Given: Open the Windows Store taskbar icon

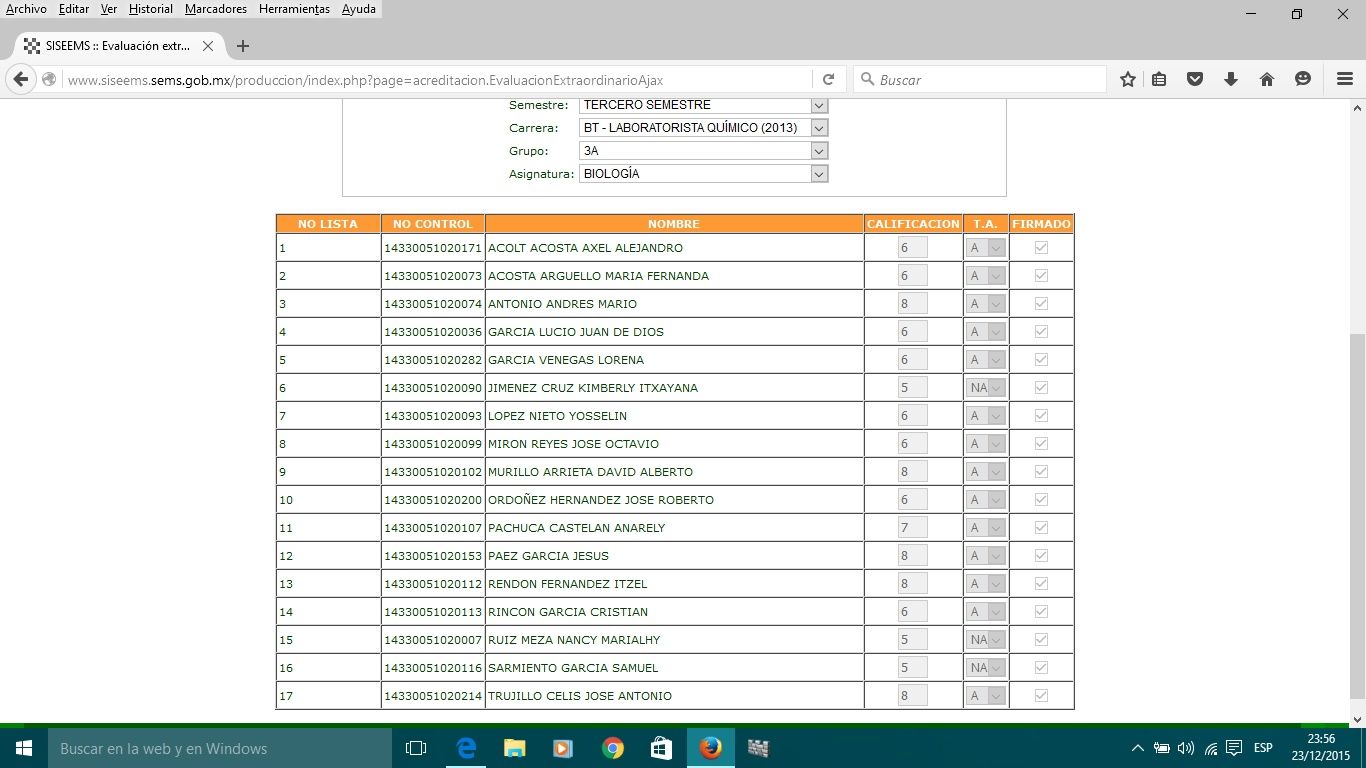Looking at the screenshot, I should (661, 748).
